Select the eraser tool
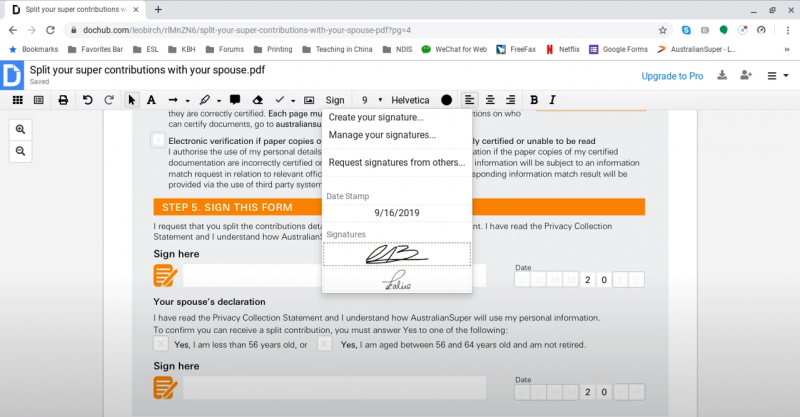Viewport: 800px width, 417px height. 257,100
